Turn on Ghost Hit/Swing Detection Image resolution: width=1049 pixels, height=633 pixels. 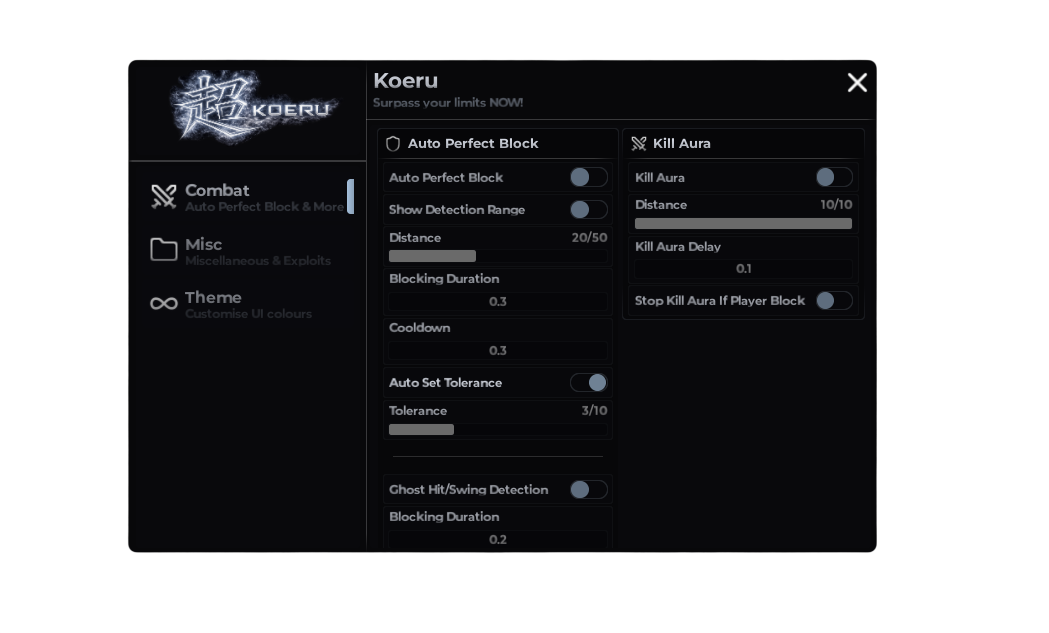589,490
